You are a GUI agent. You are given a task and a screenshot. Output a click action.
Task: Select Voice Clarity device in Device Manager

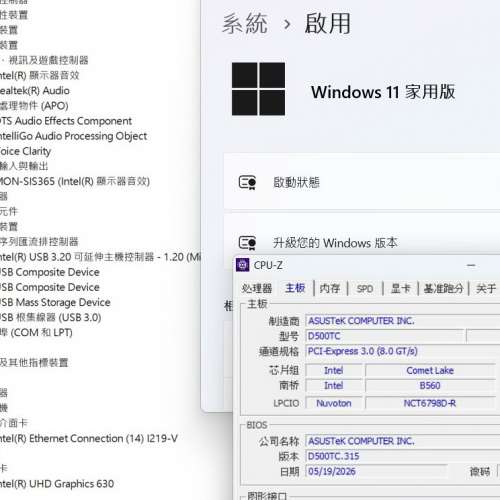click(x=25, y=151)
